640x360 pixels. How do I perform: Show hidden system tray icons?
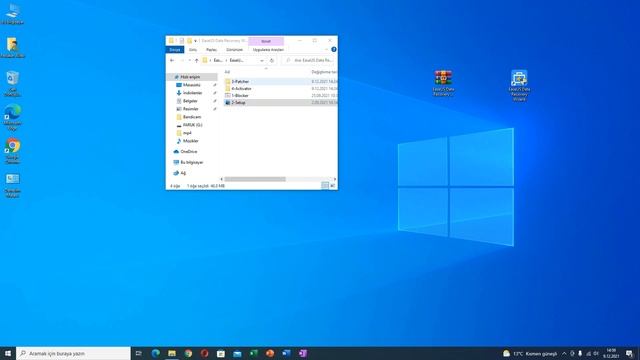[x=564, y=353]
